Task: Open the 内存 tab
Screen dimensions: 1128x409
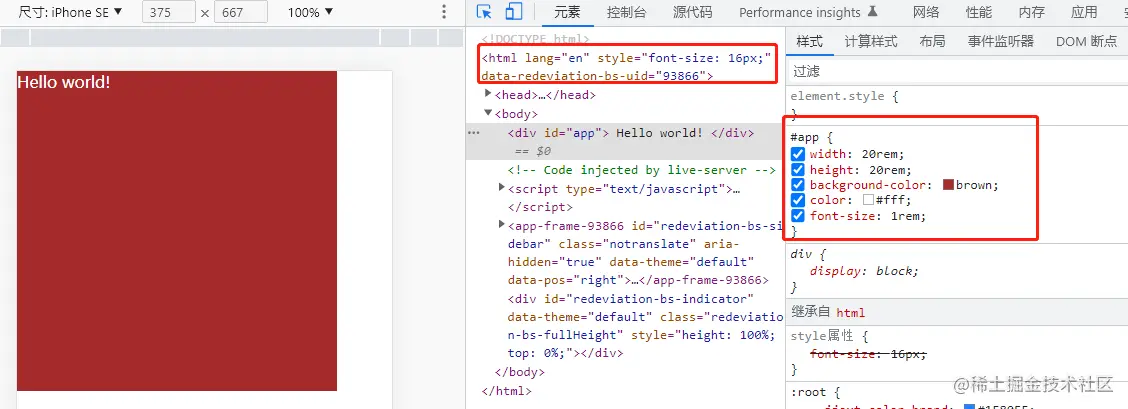Action: [x=1032, y=12]
